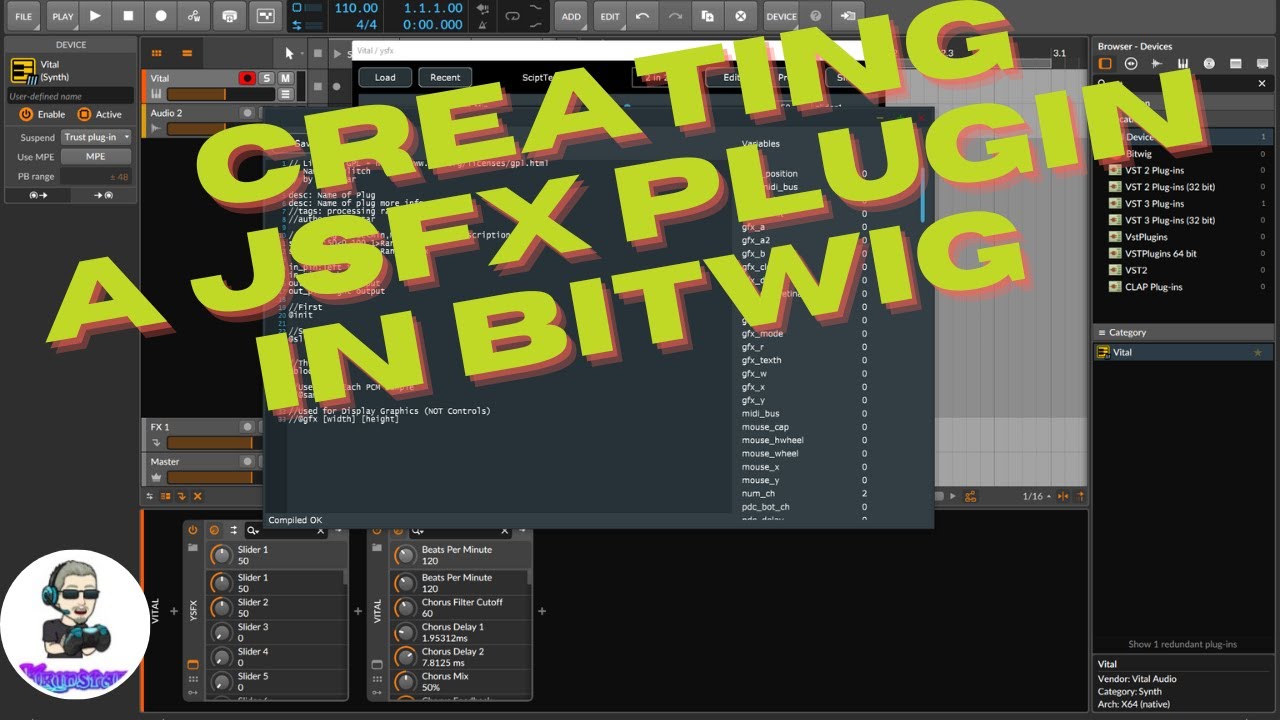Image resolution: width=1280 pixels, height=720 pixels.
Task: Add device between YSFX and Vital
Action: tap(358, 611)
